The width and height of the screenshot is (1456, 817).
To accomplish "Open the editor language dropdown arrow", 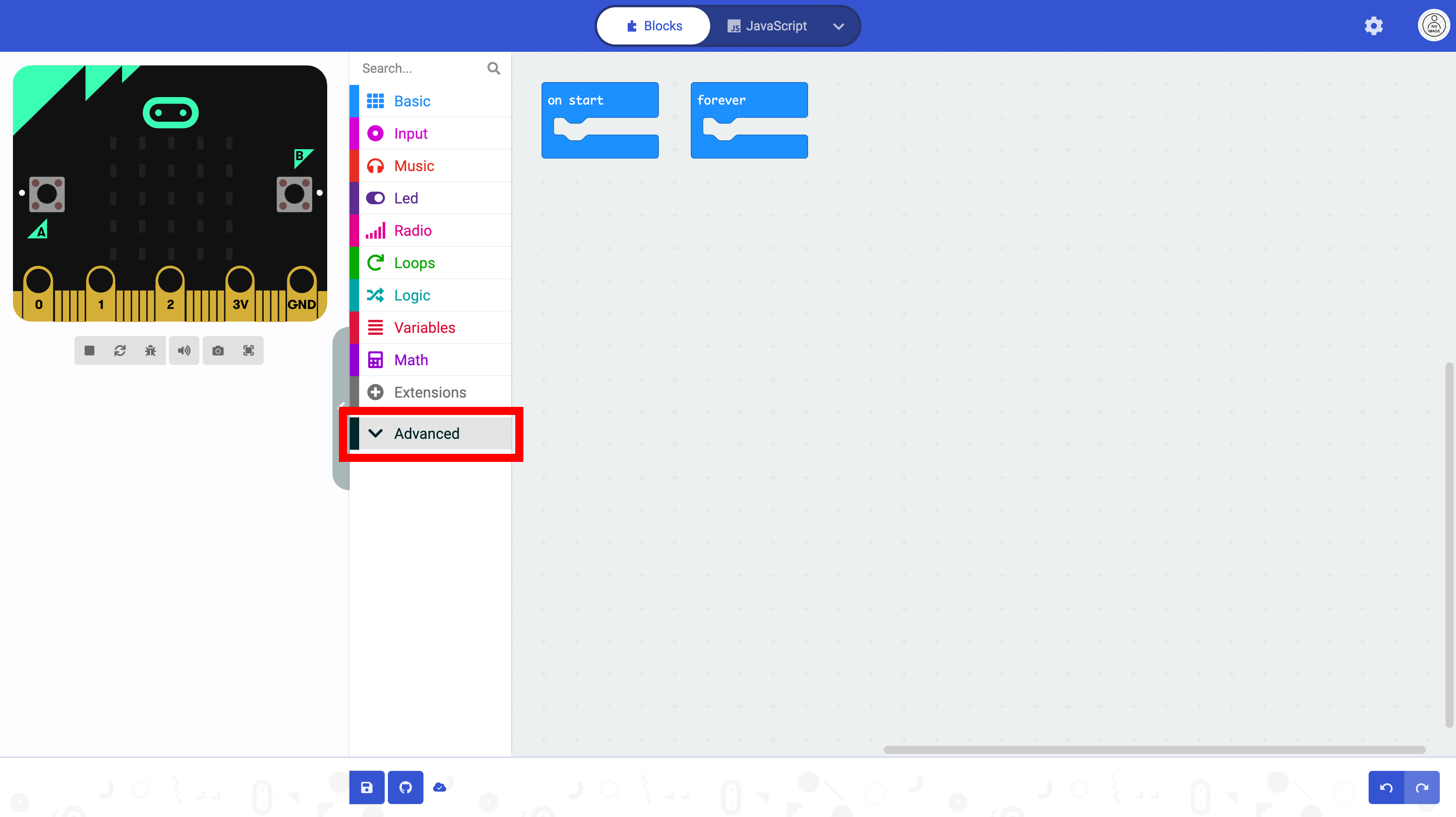I will [x=838, y=26].
